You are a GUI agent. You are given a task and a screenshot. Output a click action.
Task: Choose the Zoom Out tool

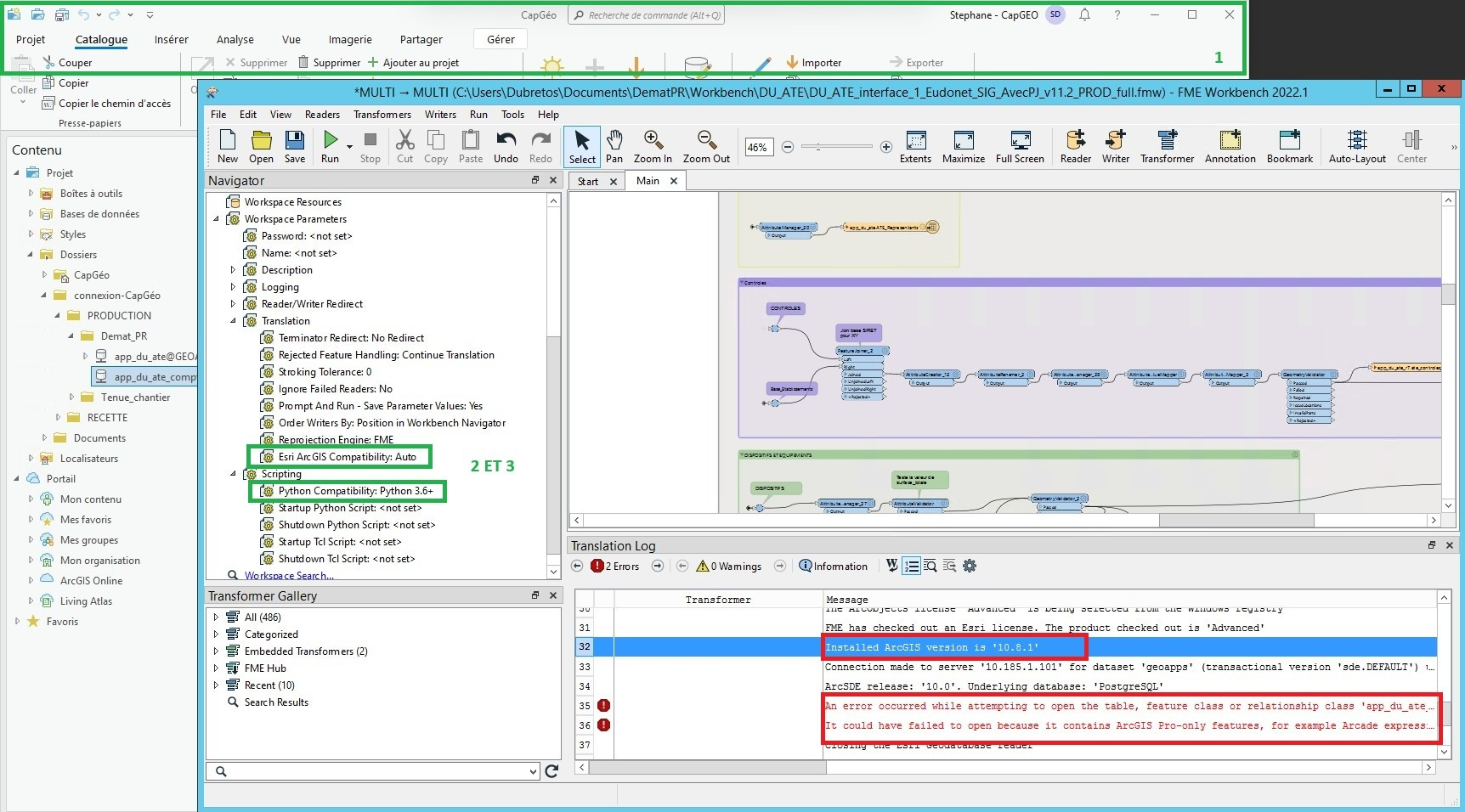pyautogui.click(x=706, y=146)
